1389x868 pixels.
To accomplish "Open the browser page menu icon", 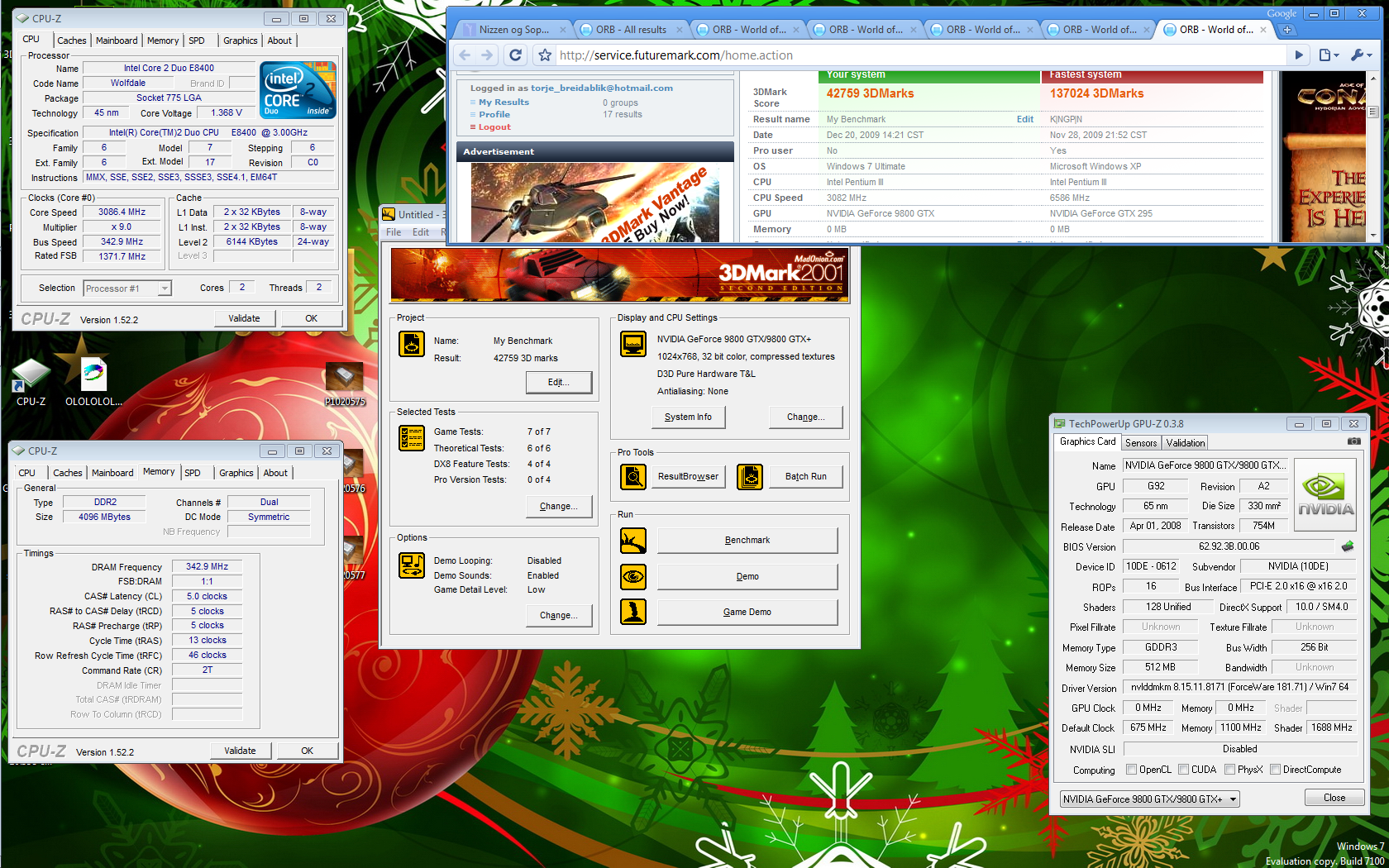I will (x=1329, y=55).
